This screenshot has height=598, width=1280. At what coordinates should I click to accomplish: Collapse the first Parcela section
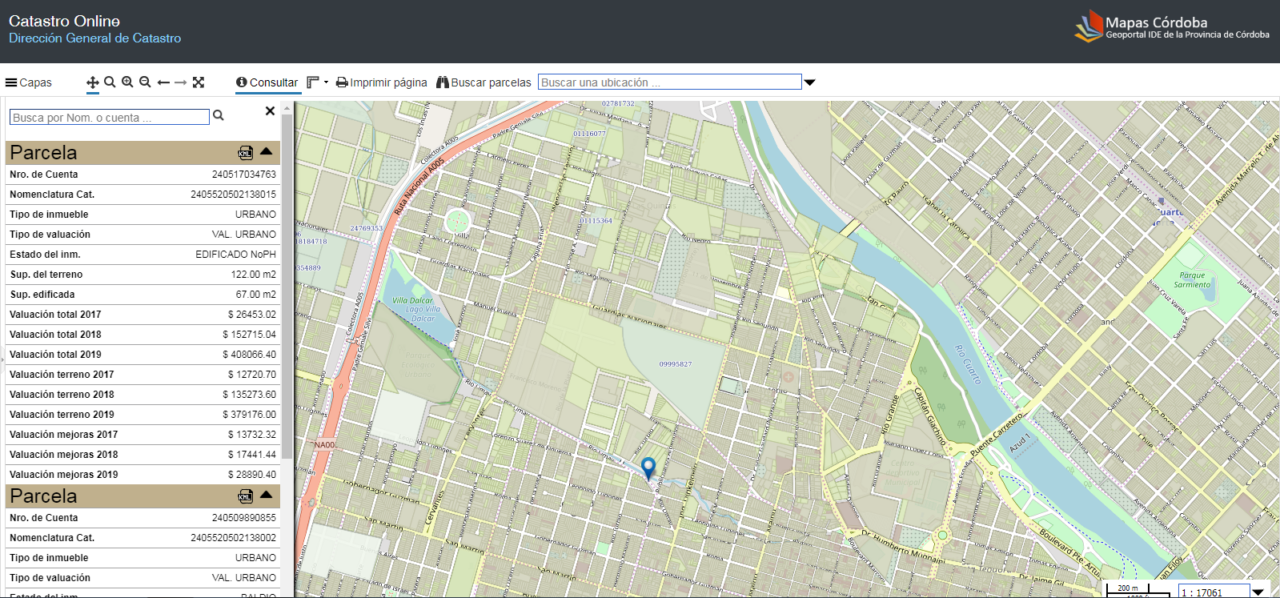point(266,152)
